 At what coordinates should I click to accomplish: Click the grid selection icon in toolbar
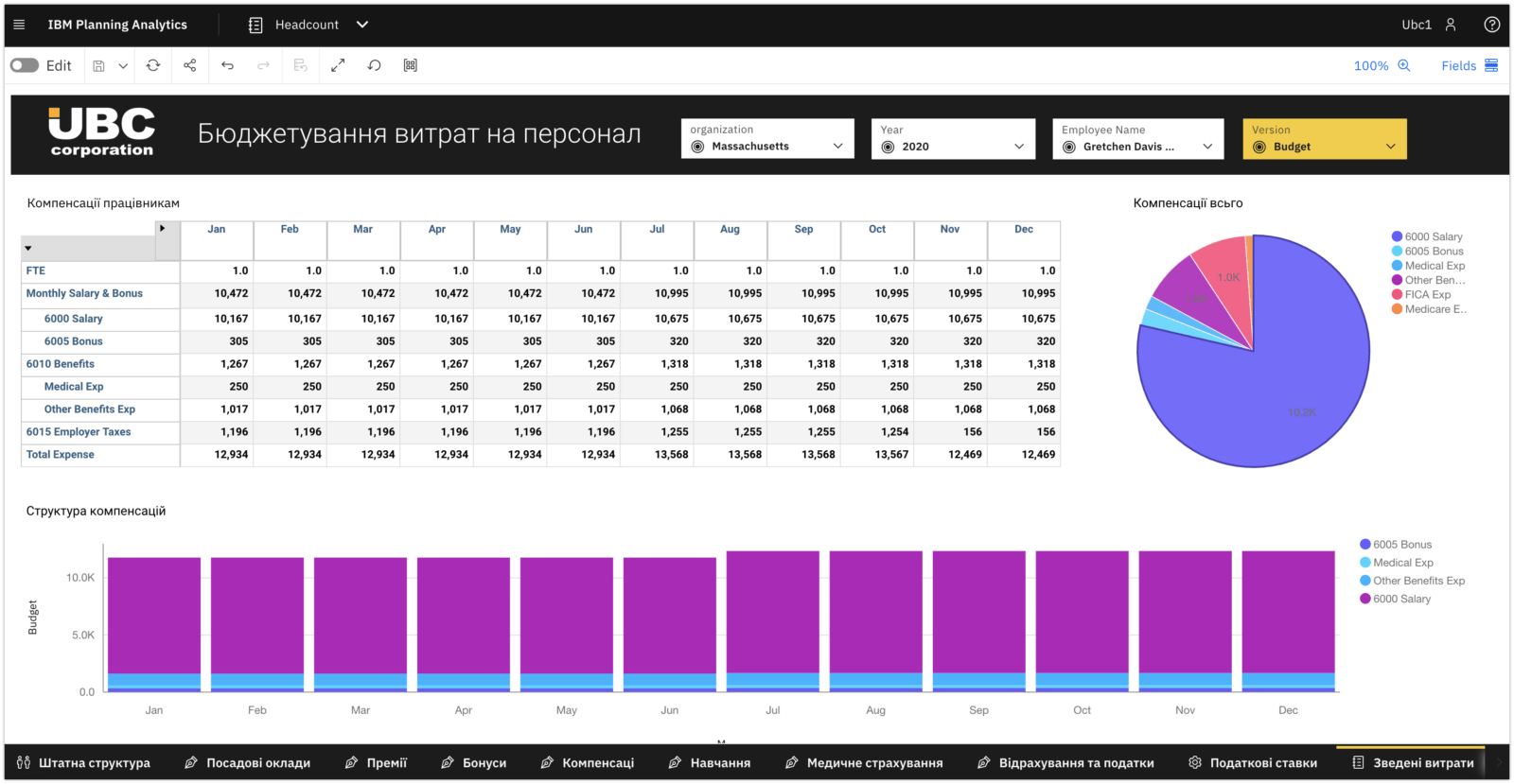tap(411, 65)
